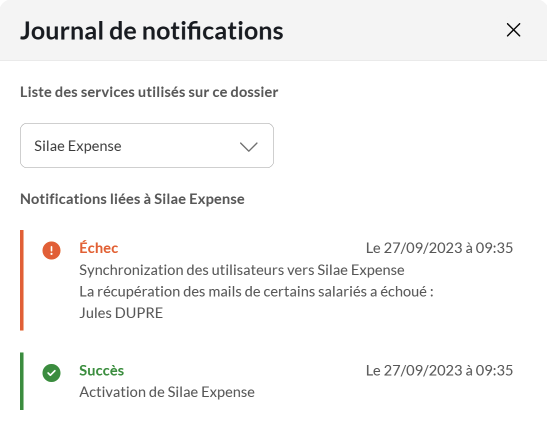547x434 pixels.
Task: Expand the dropdown chevron arrow
Action: point(248,147)
